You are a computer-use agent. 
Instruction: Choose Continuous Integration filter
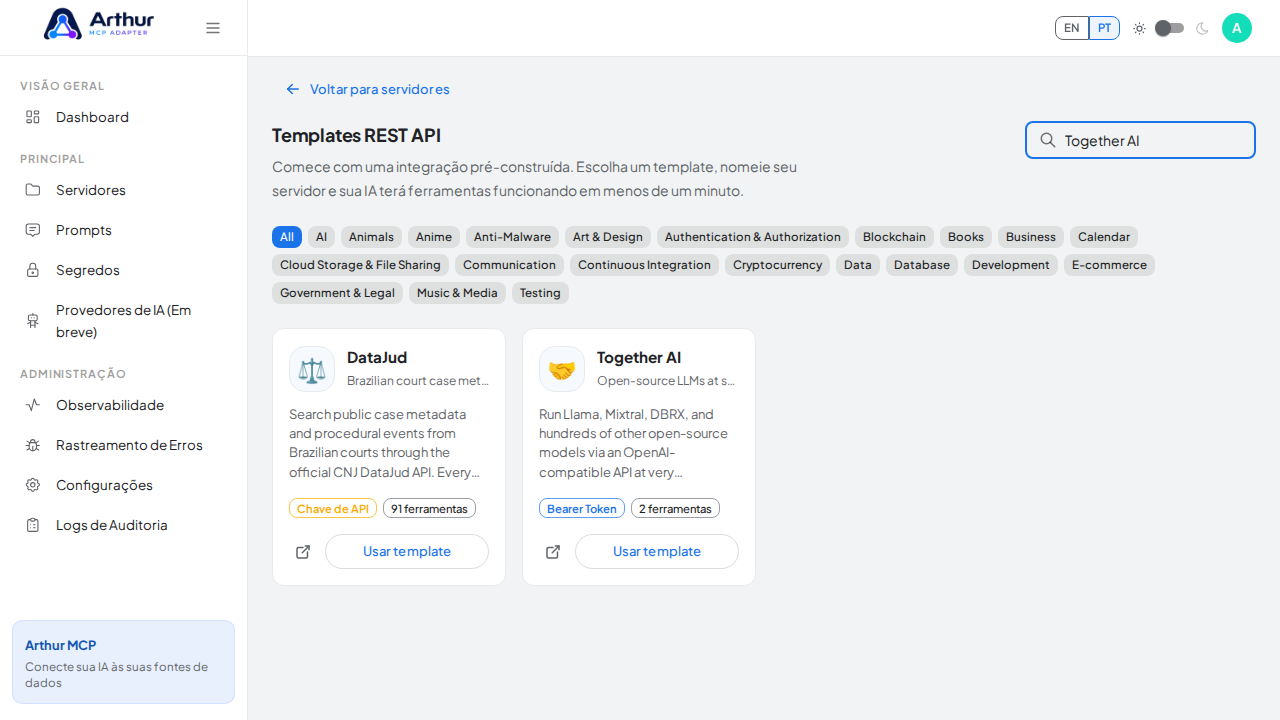[644, 265]
